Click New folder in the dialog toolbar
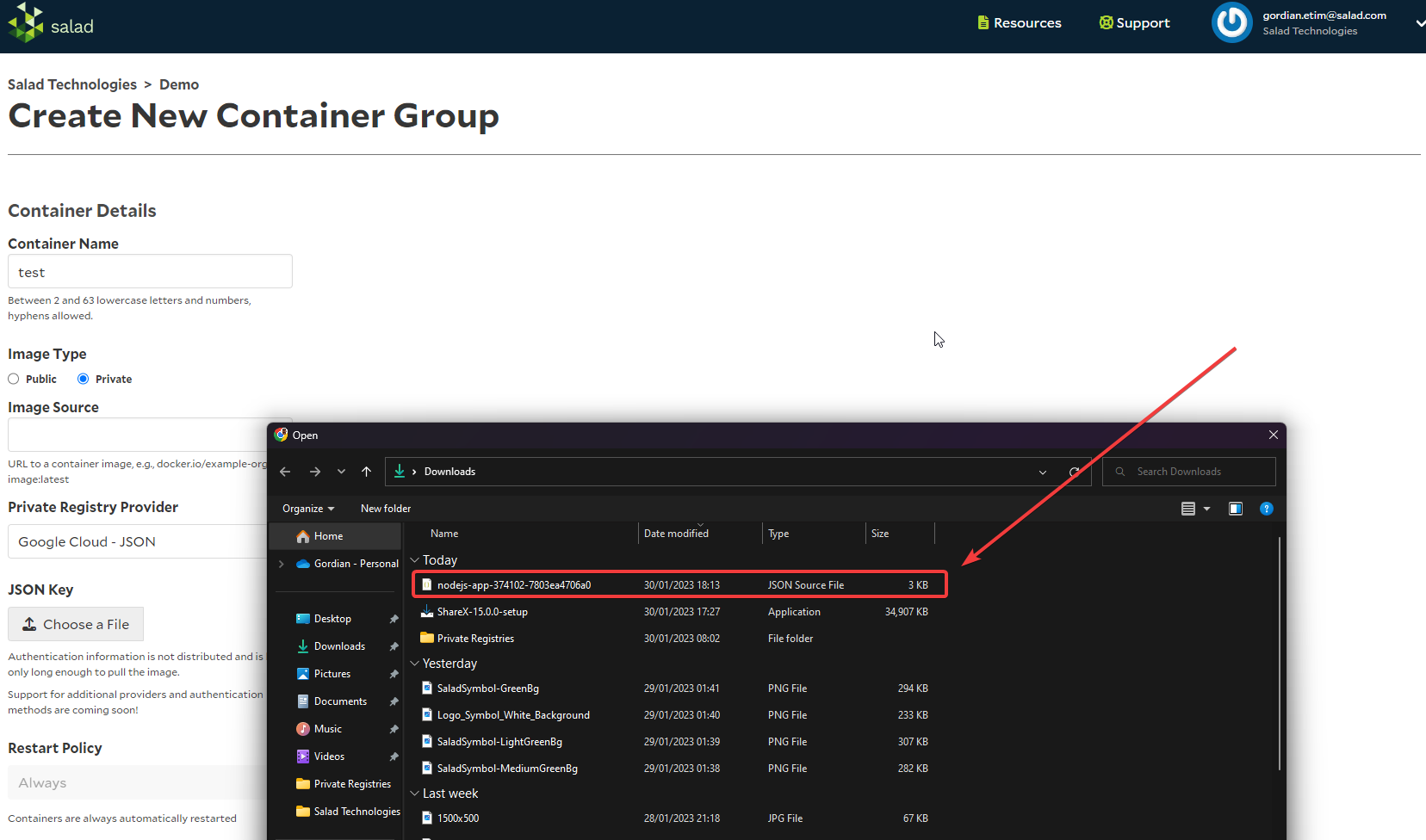Screen dimensions: 1426x840 click(386, 509)
